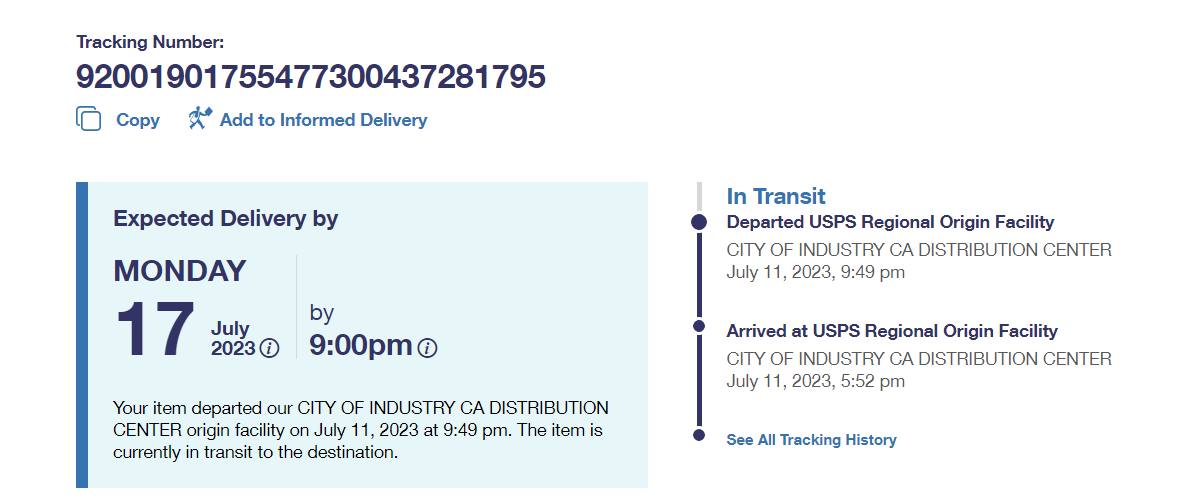Click the info icon next to 9:00pm
The height and width of the screenshot is (502, 1191).
pyautogui.click(x=427, y=348)
